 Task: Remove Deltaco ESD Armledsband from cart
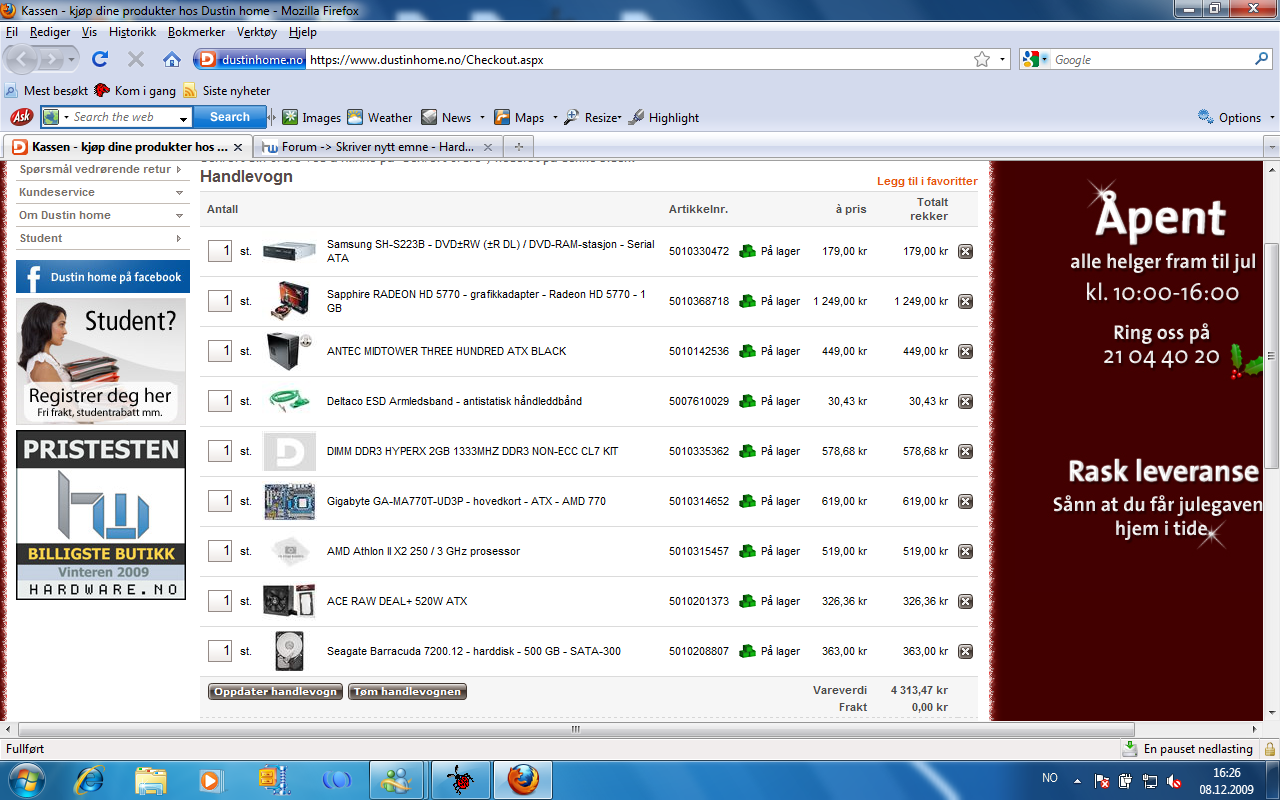click(965, 401)
